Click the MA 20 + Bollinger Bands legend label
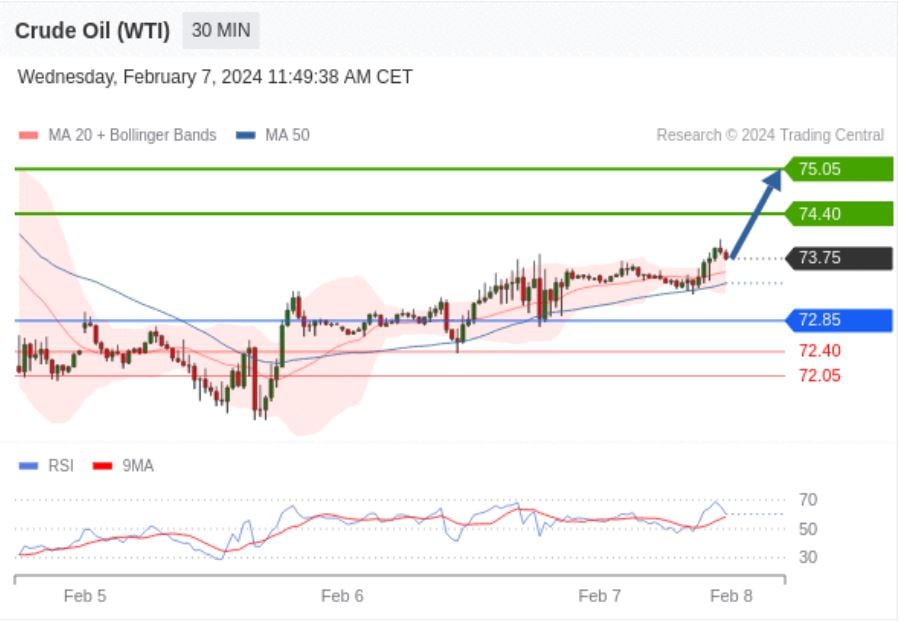The height and width of the screenshot is (631, 900). [x=132, y=135]
